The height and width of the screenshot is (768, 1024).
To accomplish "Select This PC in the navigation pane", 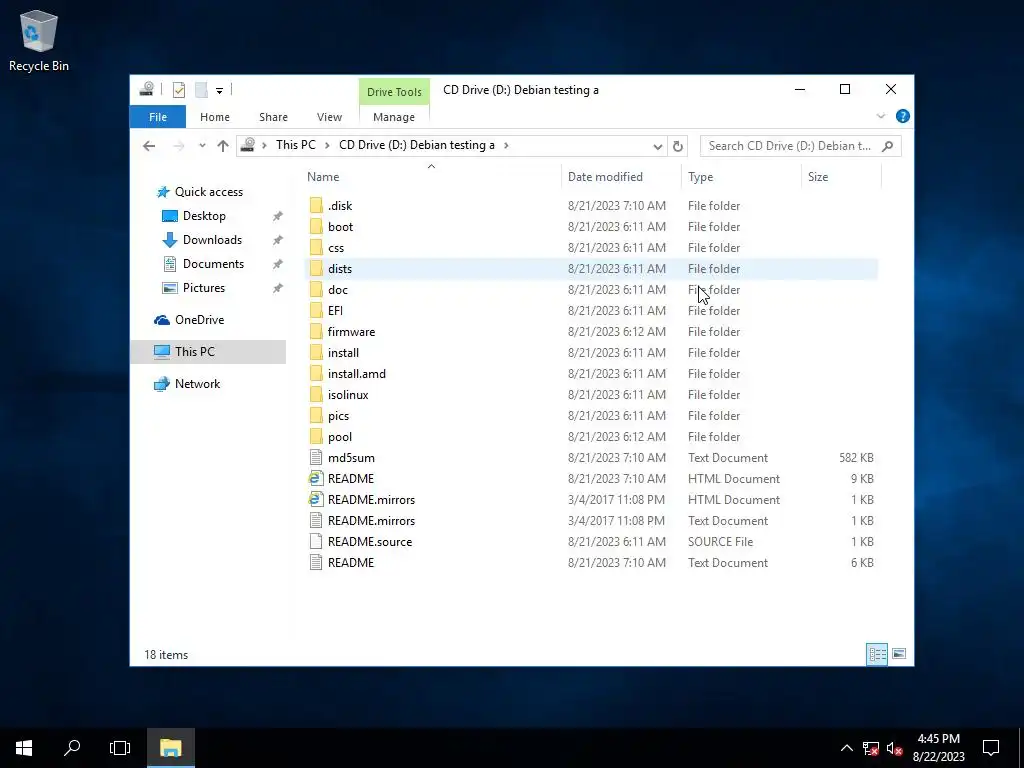I will (208, 352).
